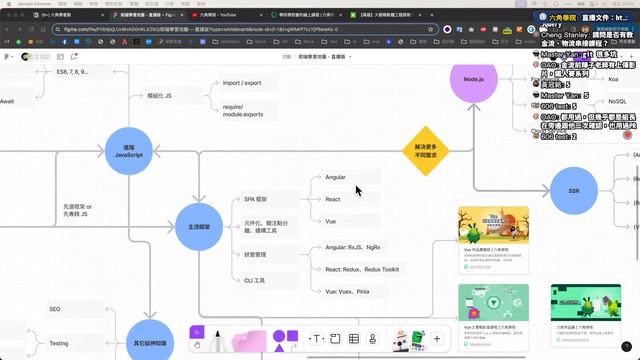Select the require/module.exports text box
The width and height of the screenshot is (640, 360).
tap(249, 111)
